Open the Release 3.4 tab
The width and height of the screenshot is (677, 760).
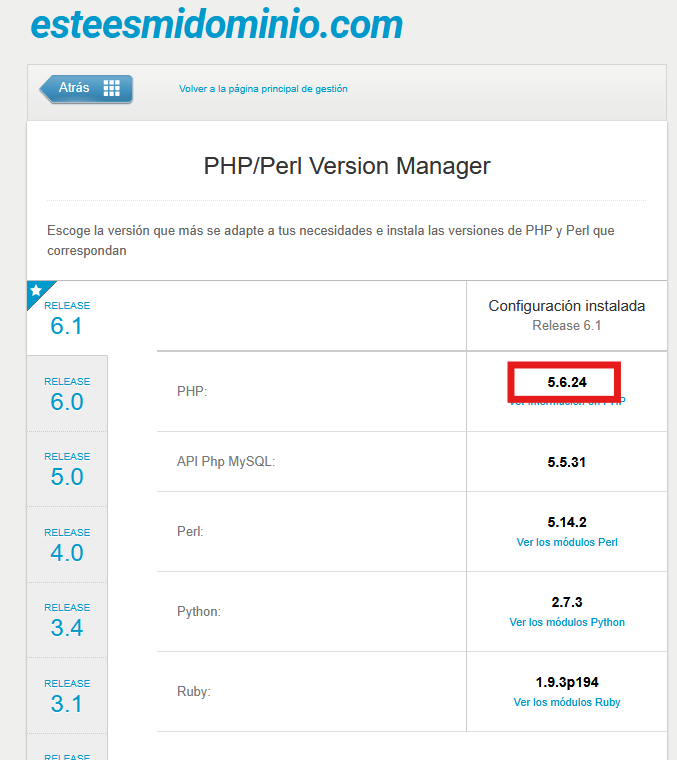point(67,619)
